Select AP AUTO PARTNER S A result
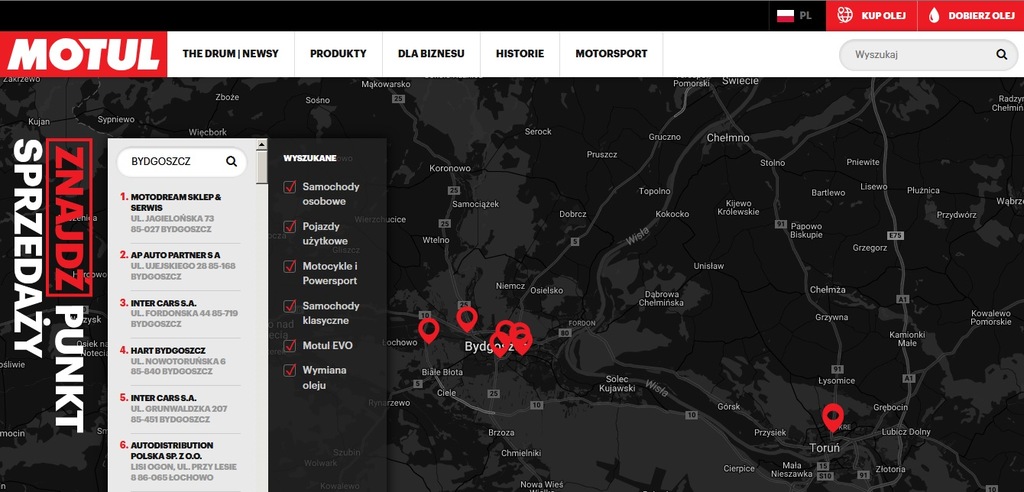The width and height of the screenshot is (1024, 492). (179, 266)
